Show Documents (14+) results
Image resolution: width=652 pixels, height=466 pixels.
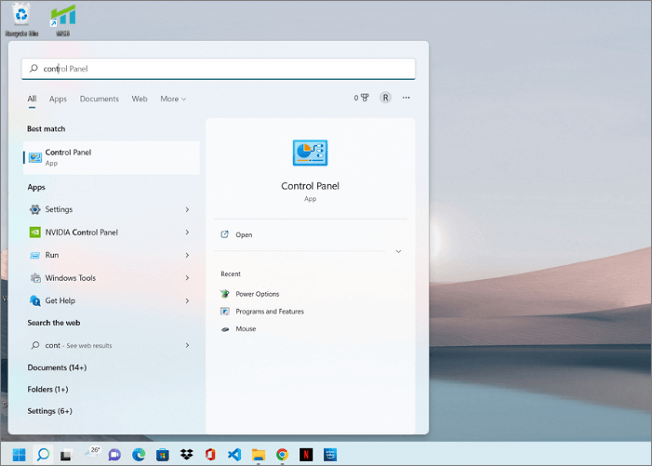(x=57, y=367)
